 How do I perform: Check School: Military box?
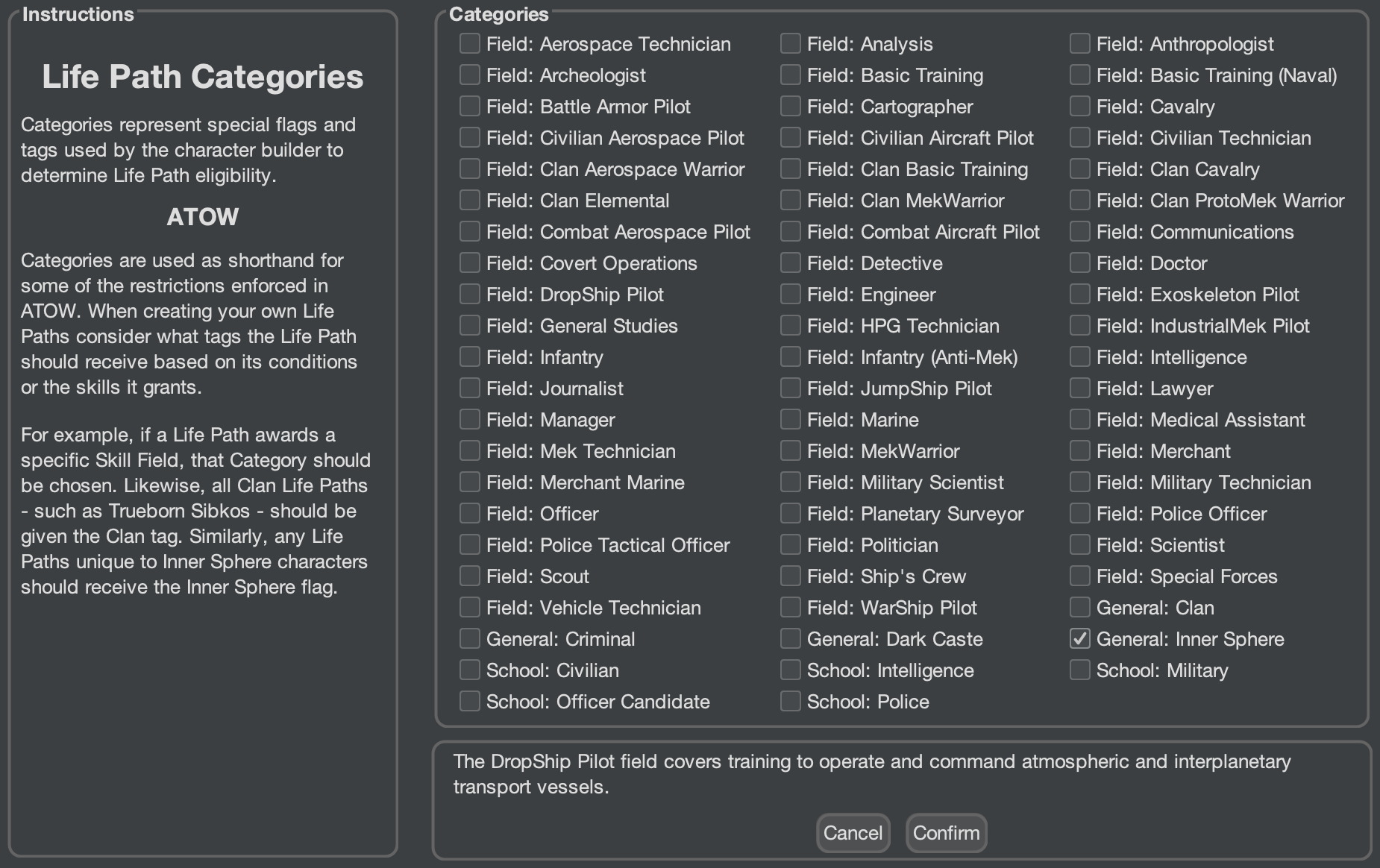click(1080, 670)
